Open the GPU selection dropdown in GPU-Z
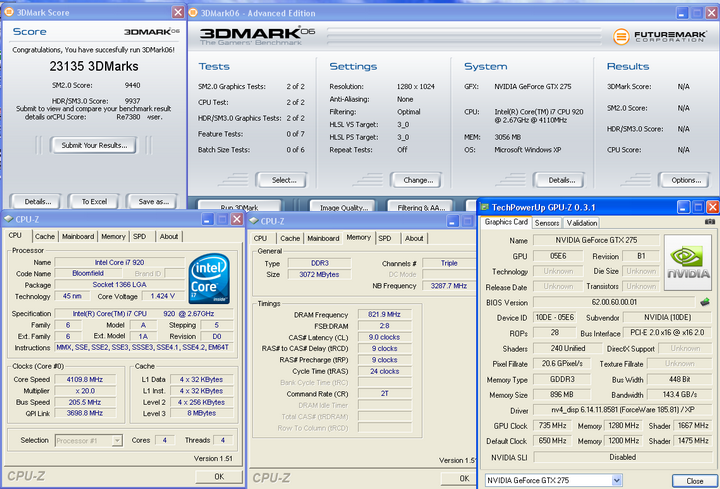This screenshot has height=489, width=720. click(617, 480)
